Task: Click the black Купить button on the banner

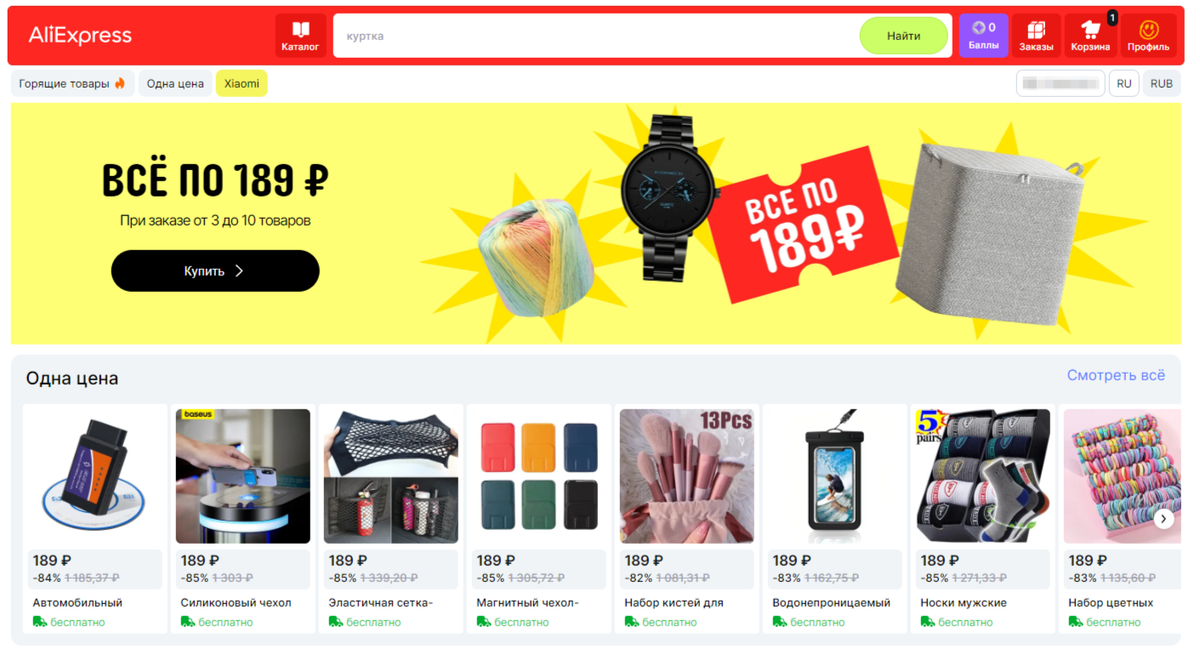Action: [215, 271]
